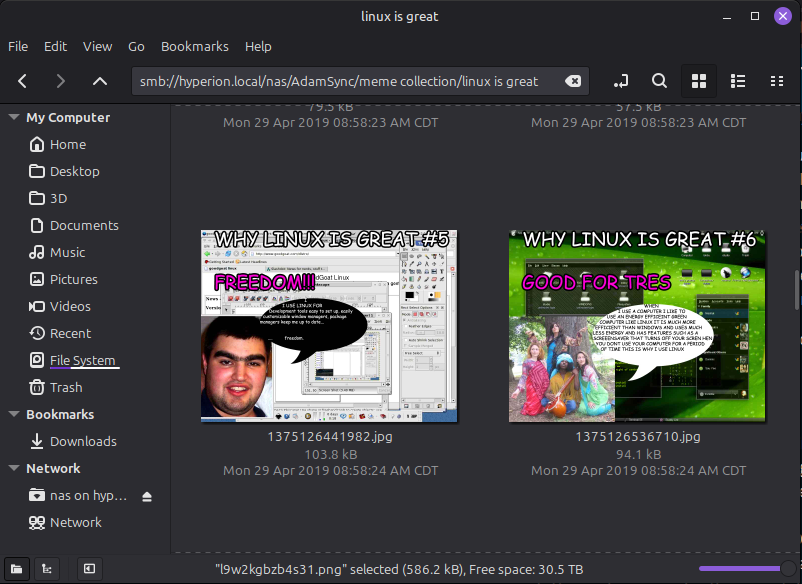Show tree view in sidebar
Image resolution: width=802 pixels, height=584 pixels.
46,569
